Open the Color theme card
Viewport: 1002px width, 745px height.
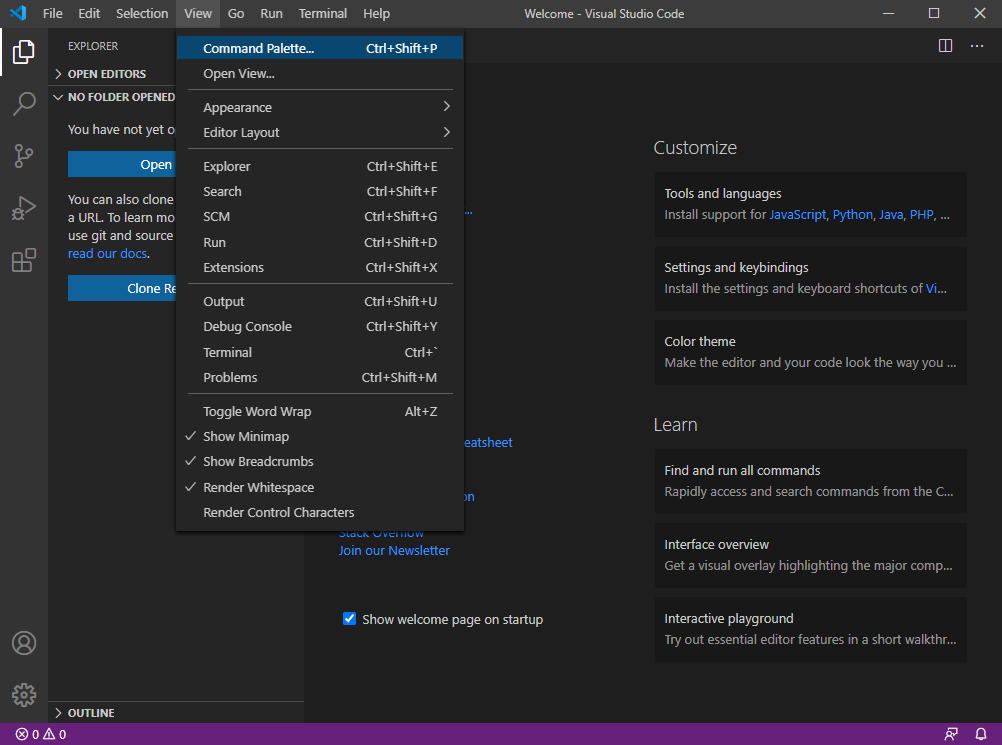point(810,352)
